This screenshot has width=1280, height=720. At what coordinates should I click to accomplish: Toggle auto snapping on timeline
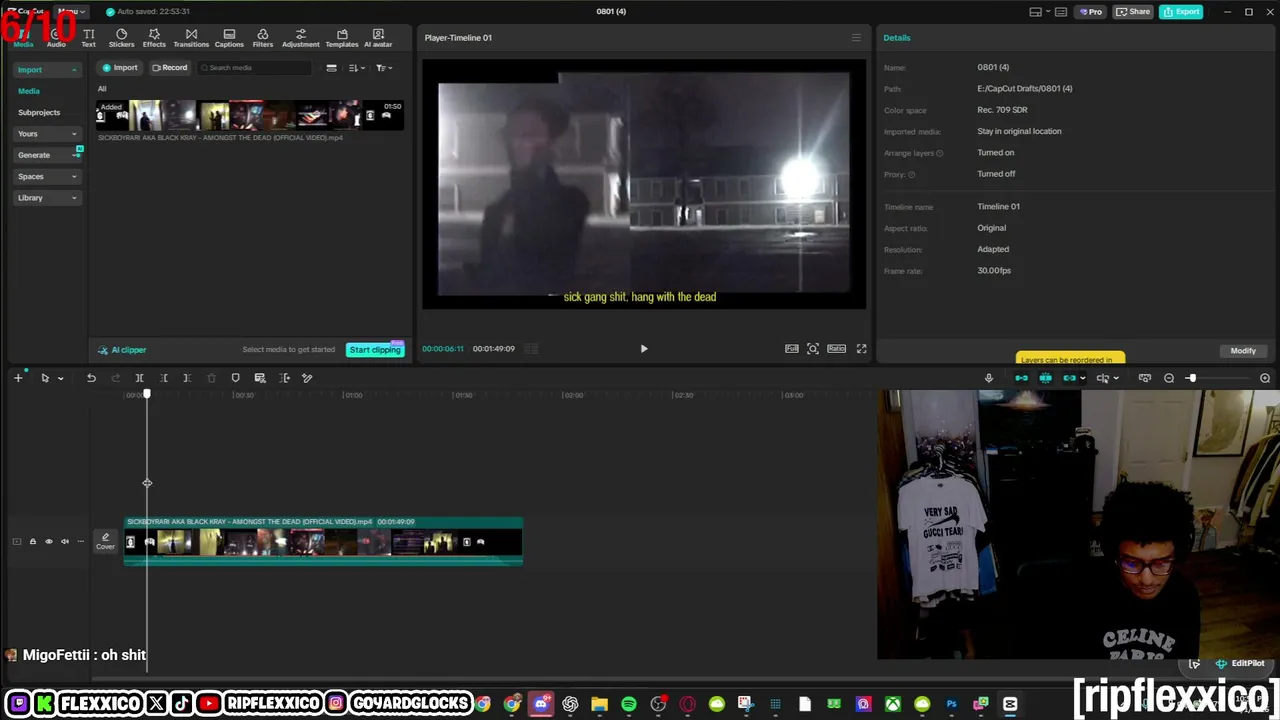coord(1045,378)
